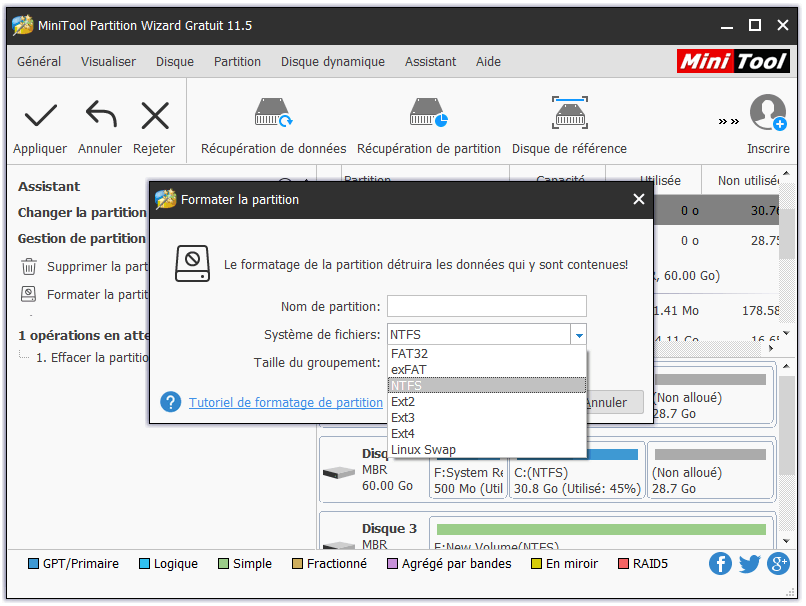
Task: Select pending operation Effacer la partition
Action: pos(92,358)
